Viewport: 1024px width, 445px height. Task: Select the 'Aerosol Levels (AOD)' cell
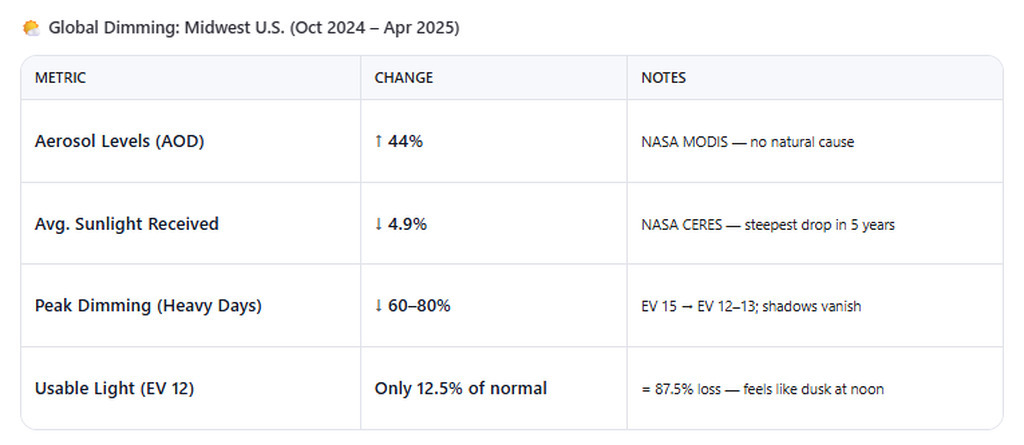coord(119,142)
